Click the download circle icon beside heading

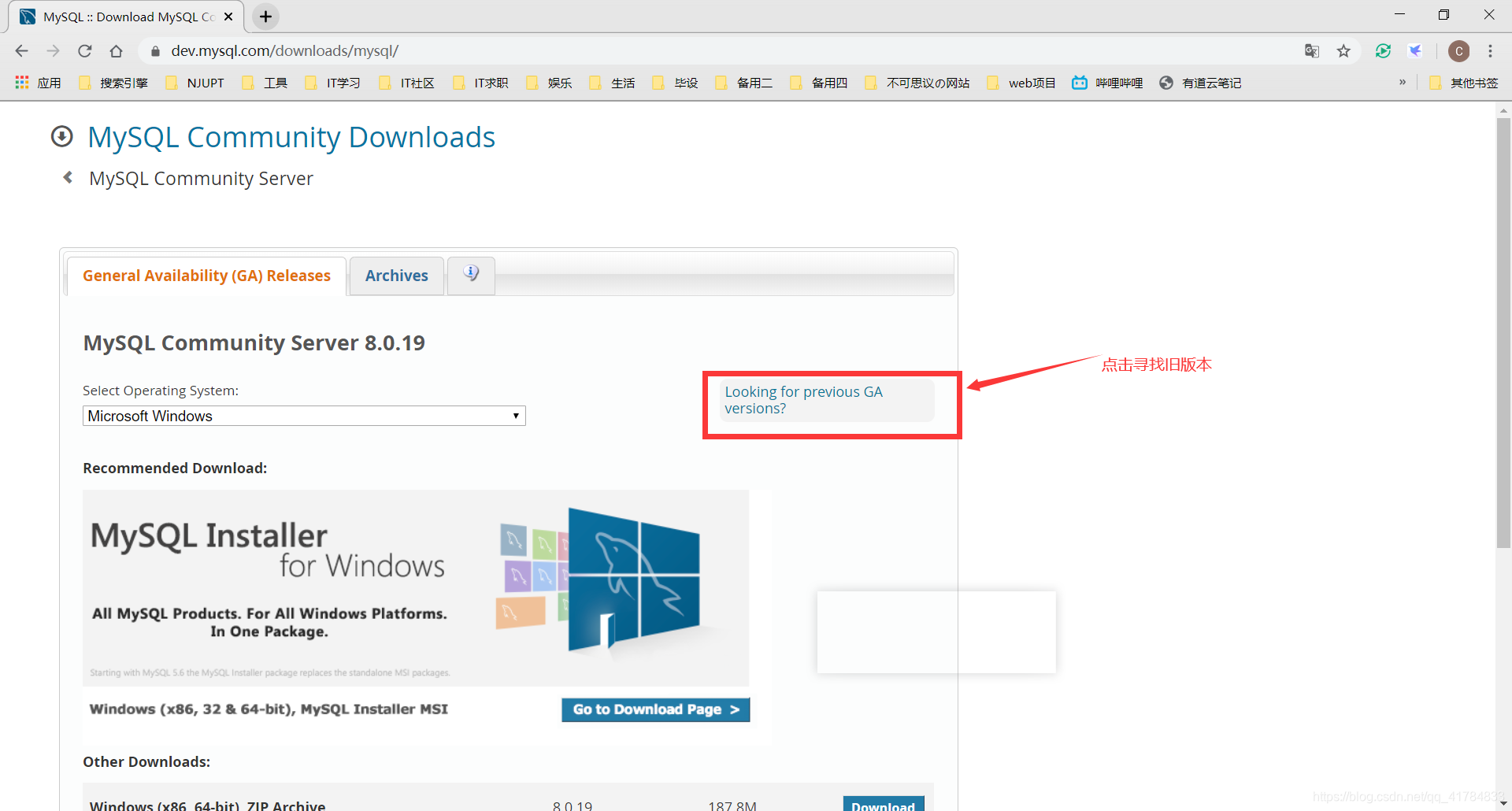coord(61,136)
